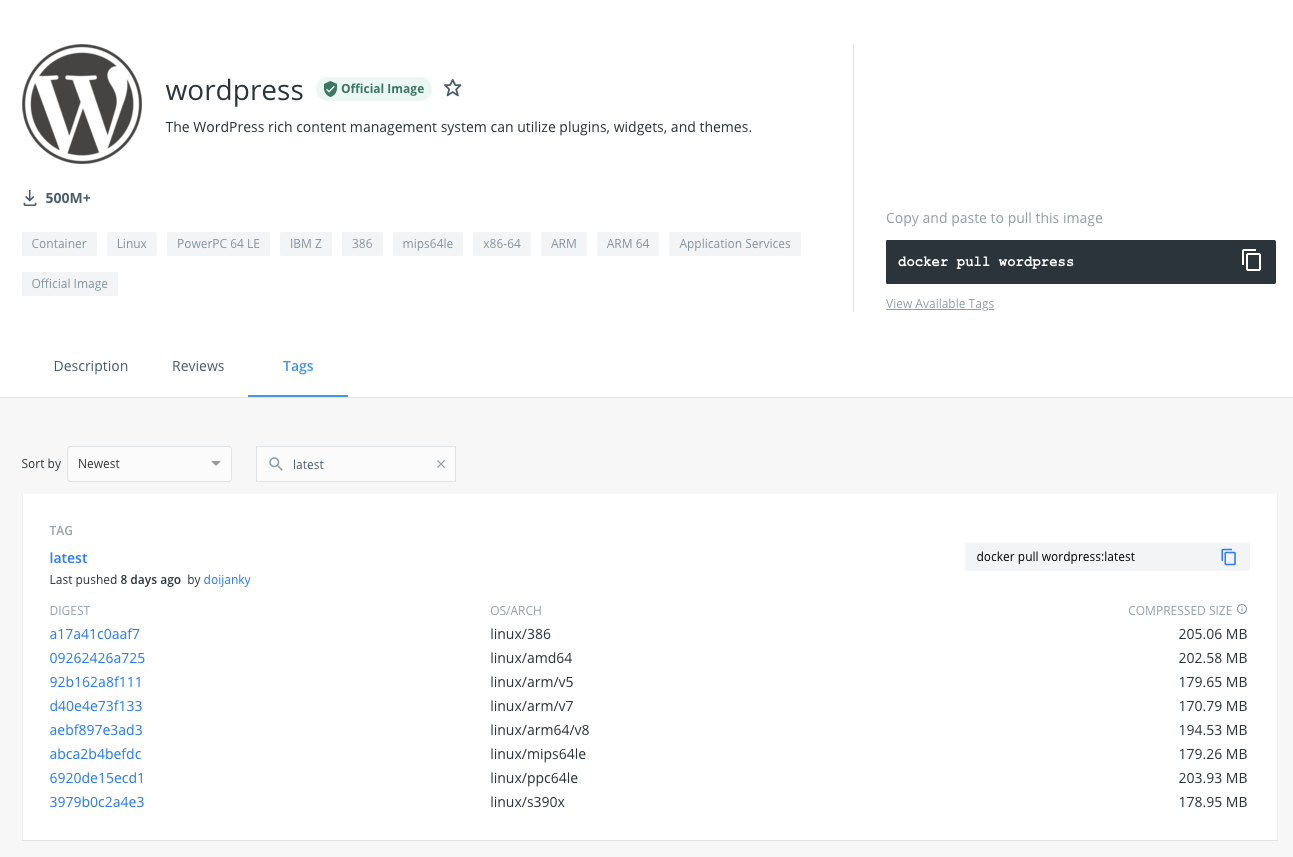The image size is (1293, 857).
Task: Click the PowerPC 64 LE chip
Action: tap(218, 244)
